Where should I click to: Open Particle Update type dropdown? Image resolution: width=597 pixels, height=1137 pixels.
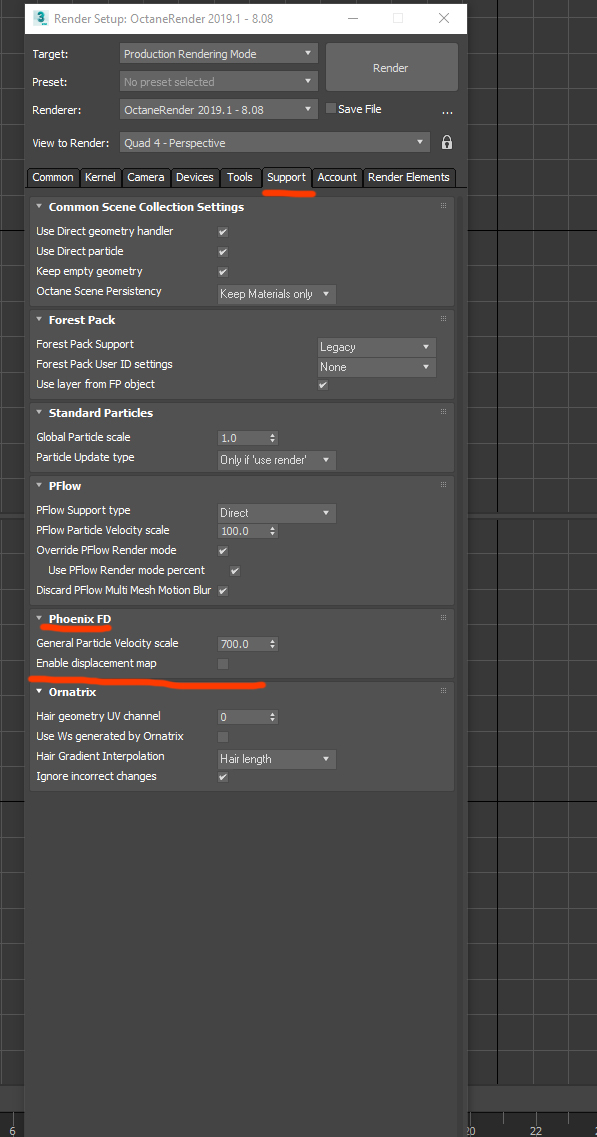pos(277,460)
